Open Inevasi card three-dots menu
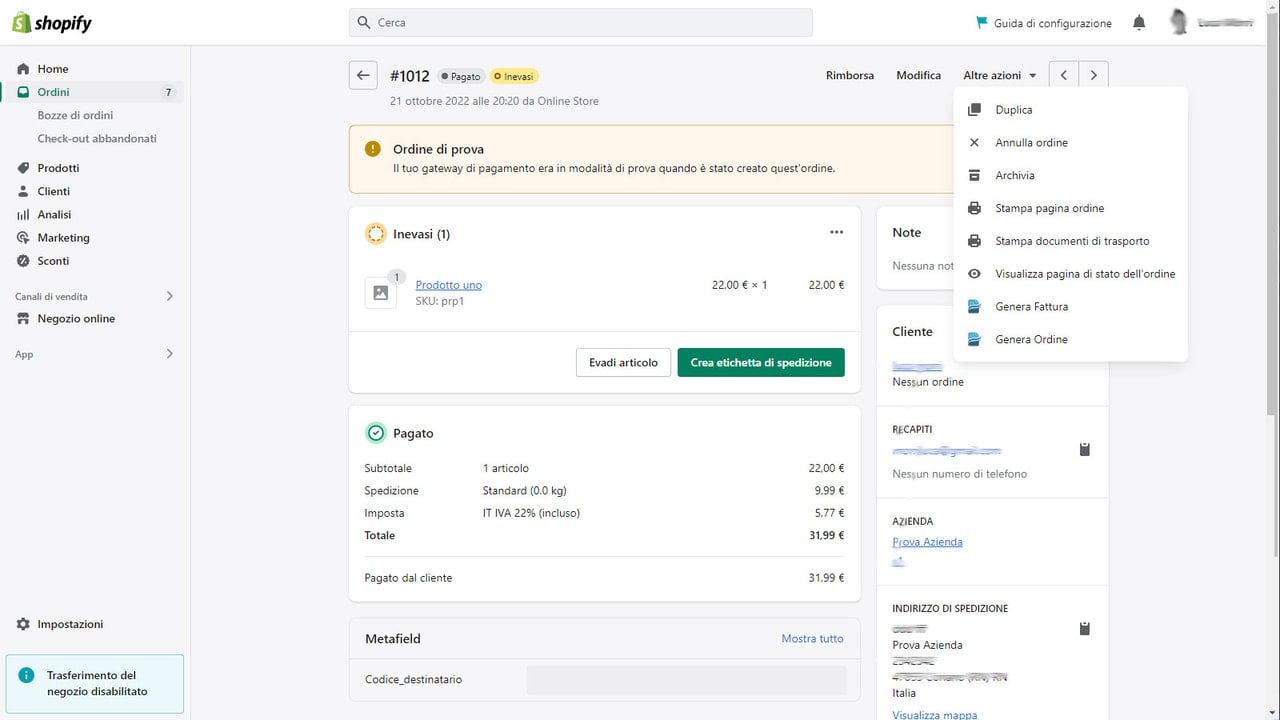This screenshot has height=720, width=1280. click(837, 232)
